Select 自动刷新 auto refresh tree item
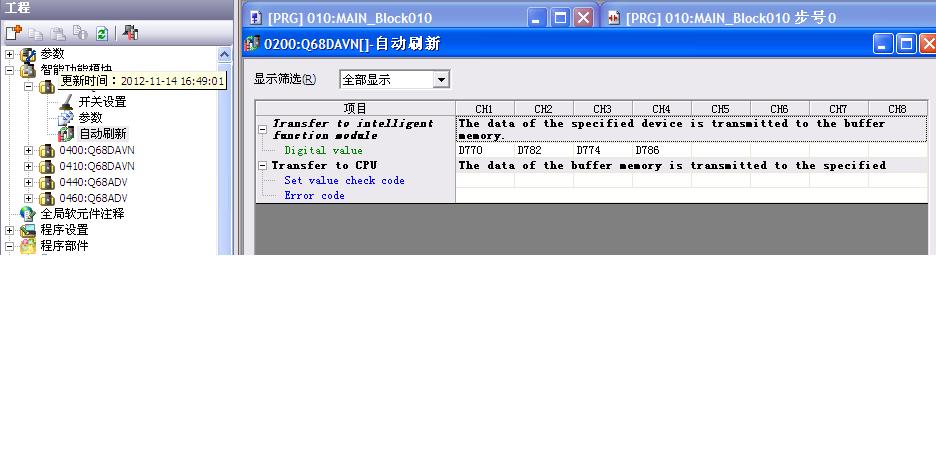The width and height of the screenshot is (936, 450). coord(103,133)
